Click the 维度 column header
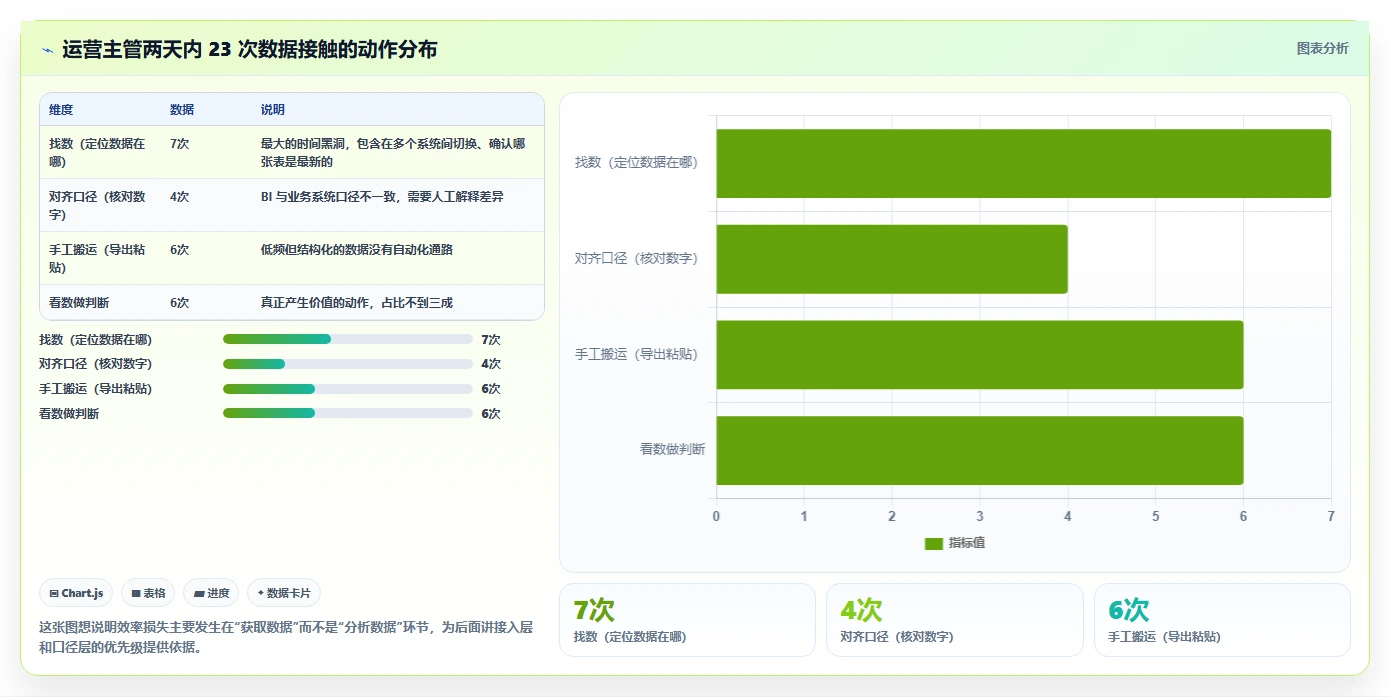Screen dimensions: 1390x697 point(61,110)
